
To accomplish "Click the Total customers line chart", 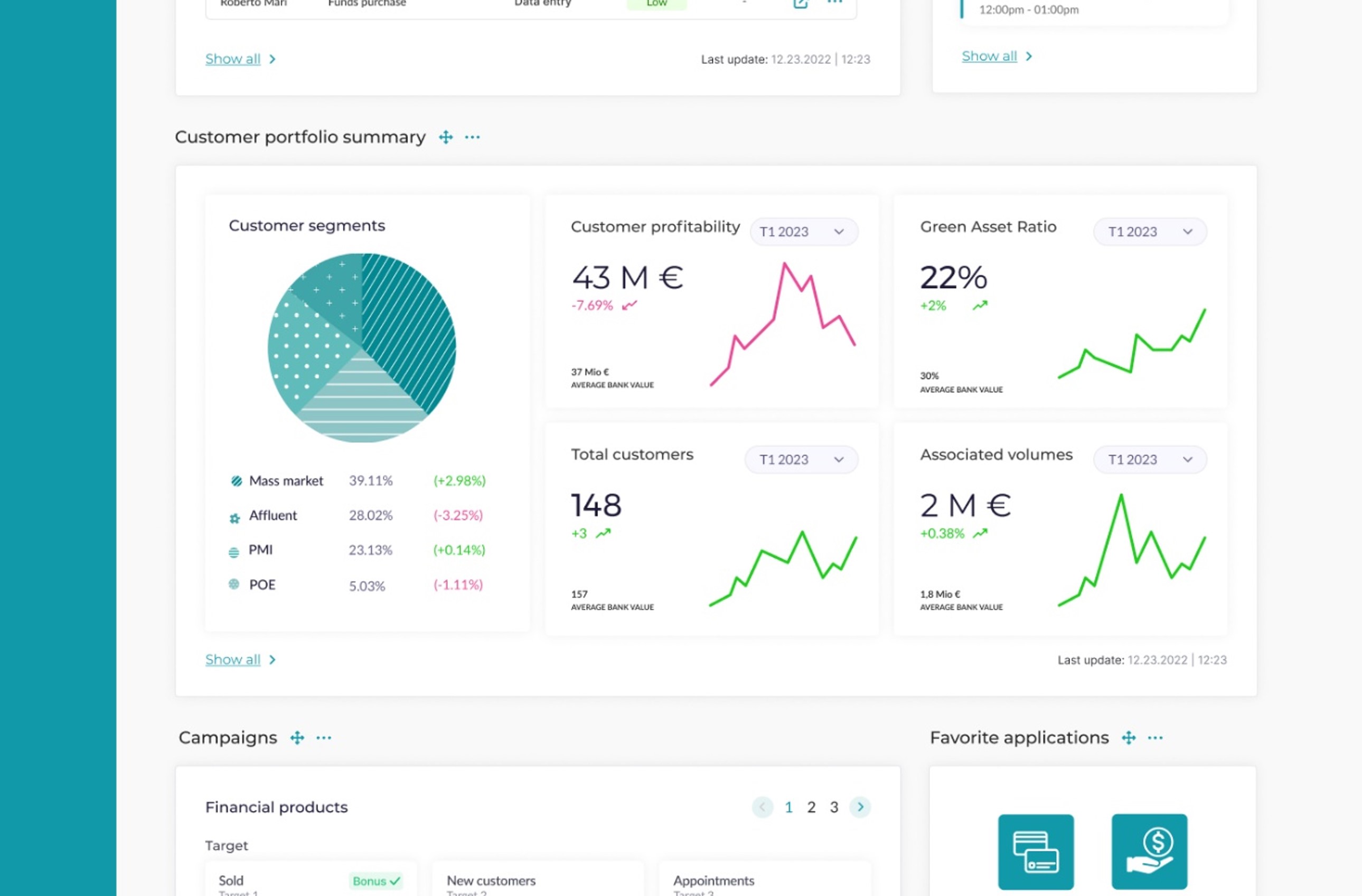I will [x=783, y=569].
